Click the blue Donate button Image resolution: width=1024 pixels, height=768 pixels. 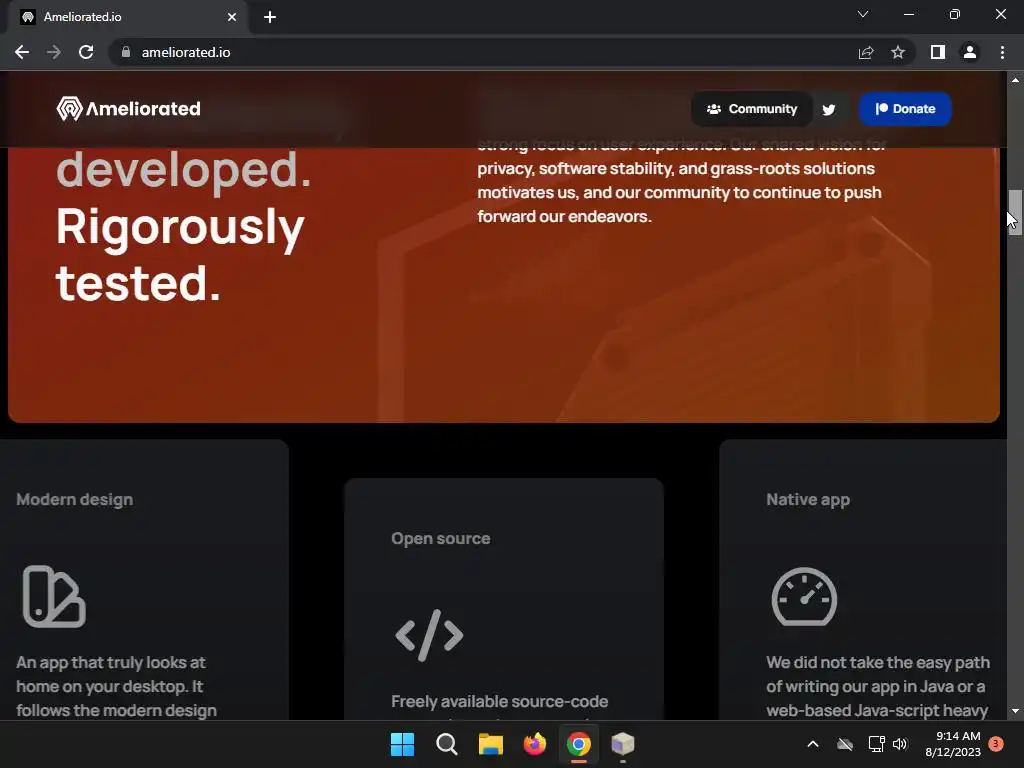(905, 109)
